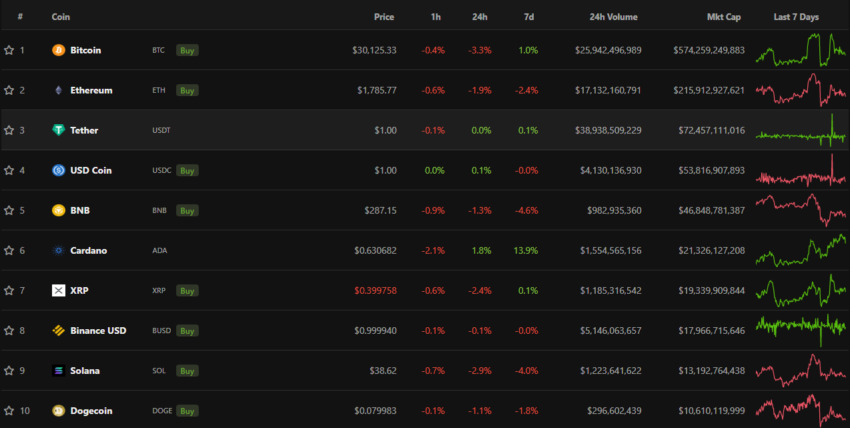Sort by Mkt Cap column header
Screen dimensions: 850x428
tap(724, 17)
